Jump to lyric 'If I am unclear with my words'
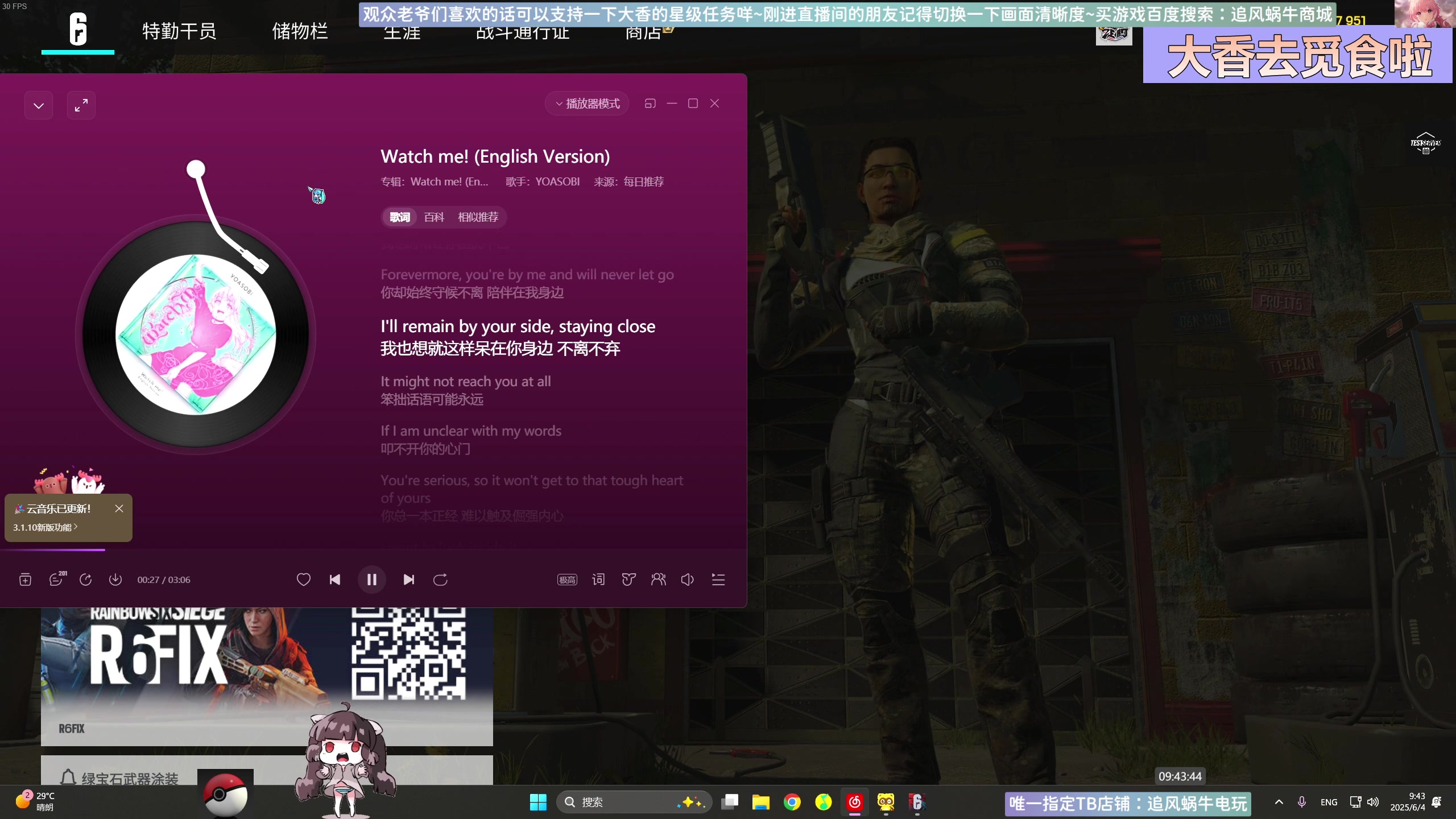 coord(471,431)
